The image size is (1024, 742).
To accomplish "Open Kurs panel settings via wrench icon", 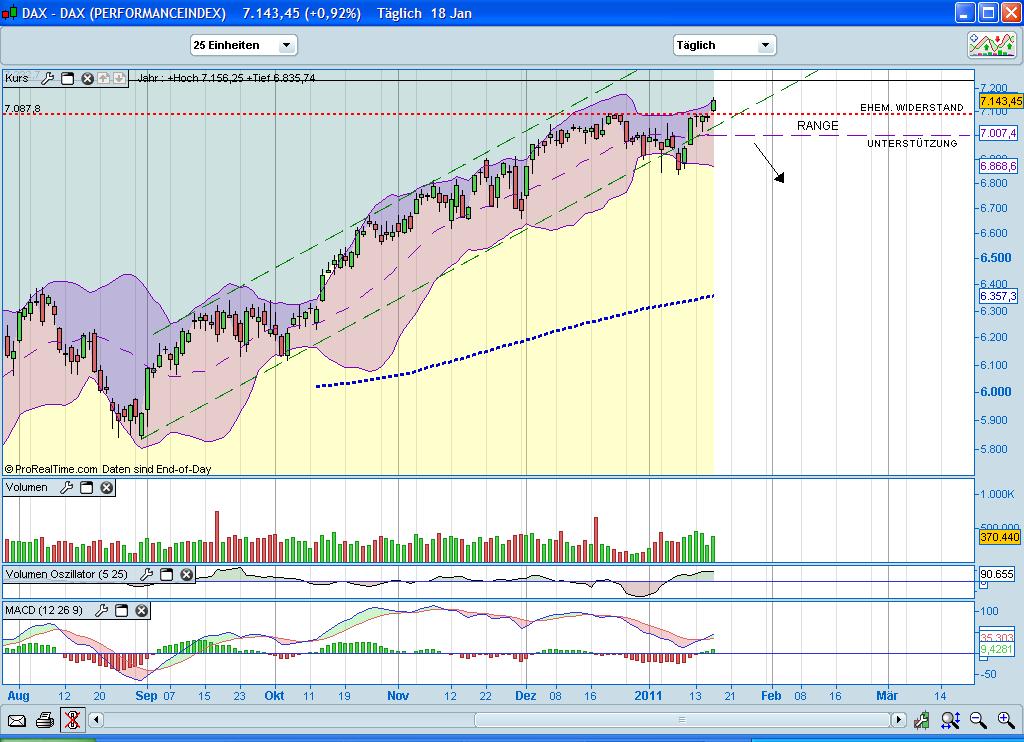I will tap(47, 78).
